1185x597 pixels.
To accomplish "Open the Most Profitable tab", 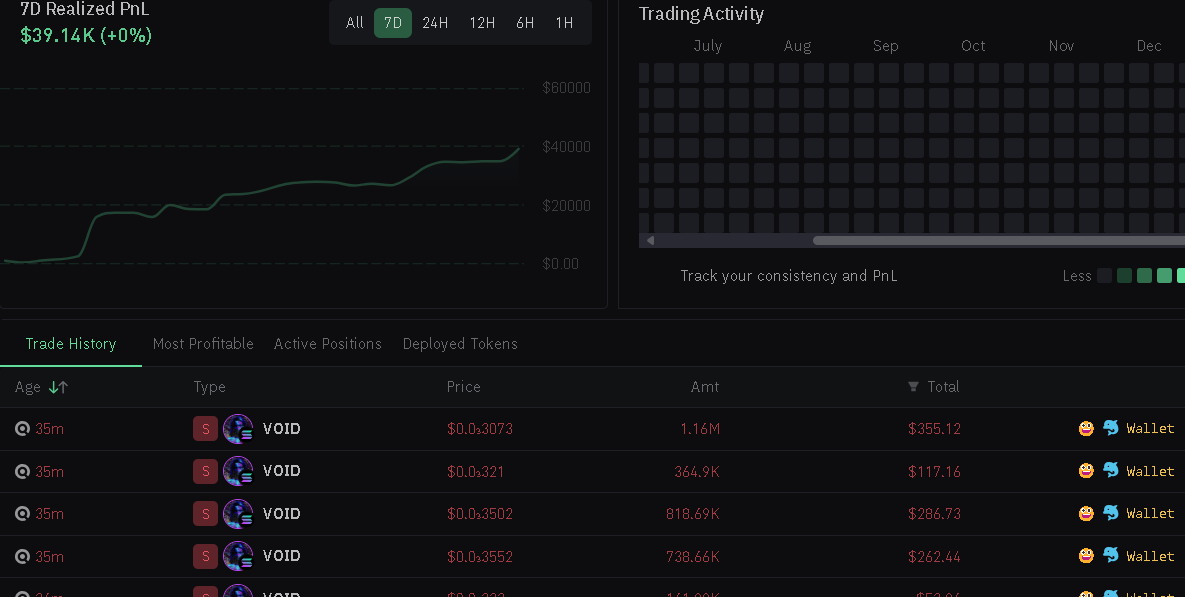I will tap(203, 344).
